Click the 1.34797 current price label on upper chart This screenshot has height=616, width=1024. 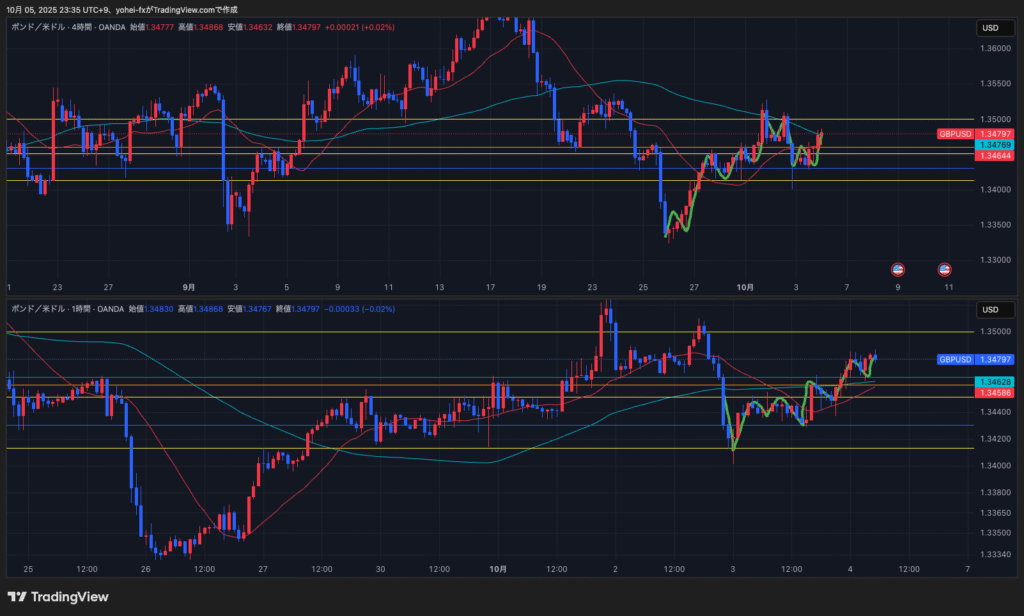point(995,134)
